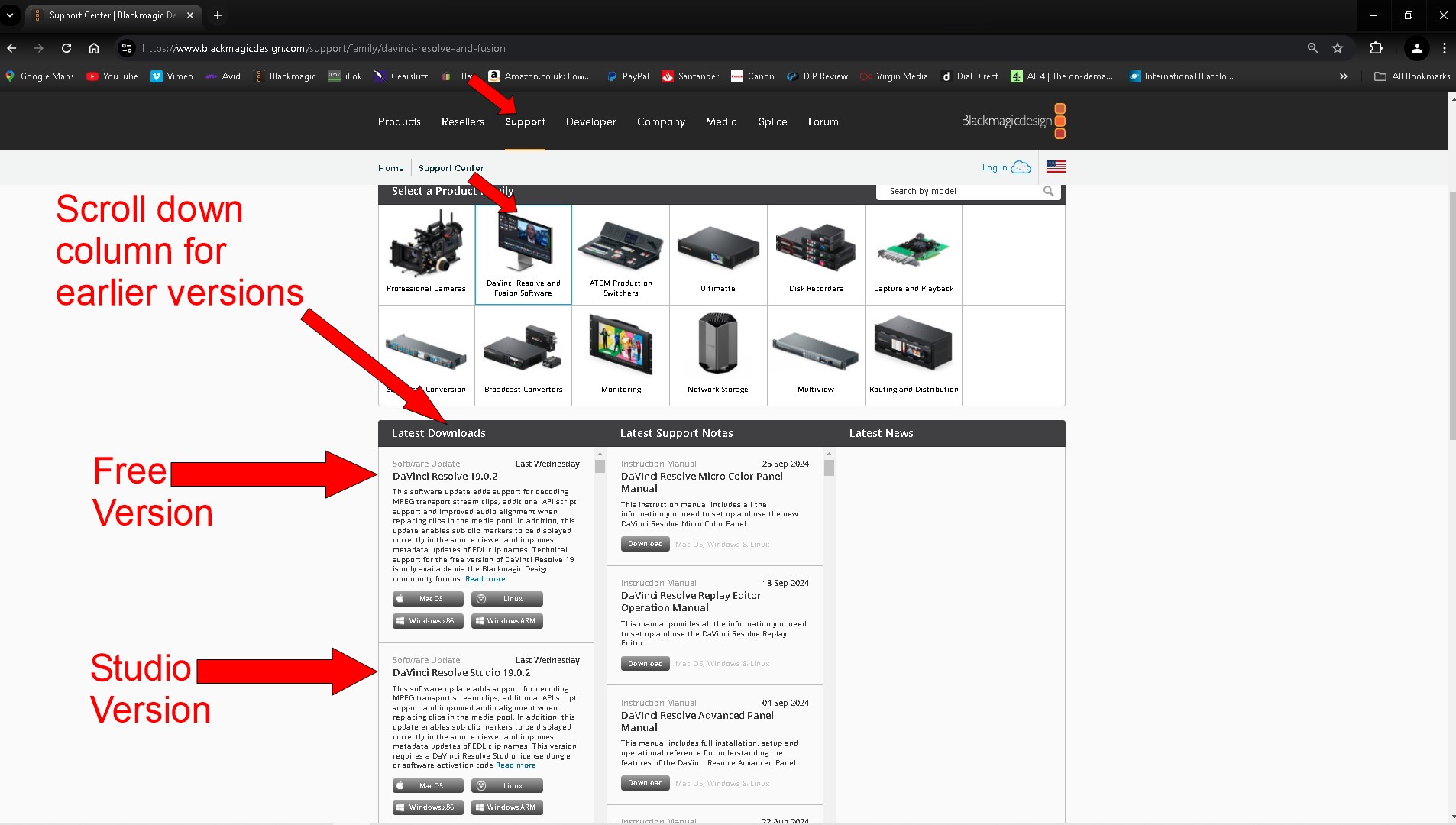Click the Blackmagicdesign logo
The height and width of the screenshot is (825, 1456).
(x=1013, y=121)
